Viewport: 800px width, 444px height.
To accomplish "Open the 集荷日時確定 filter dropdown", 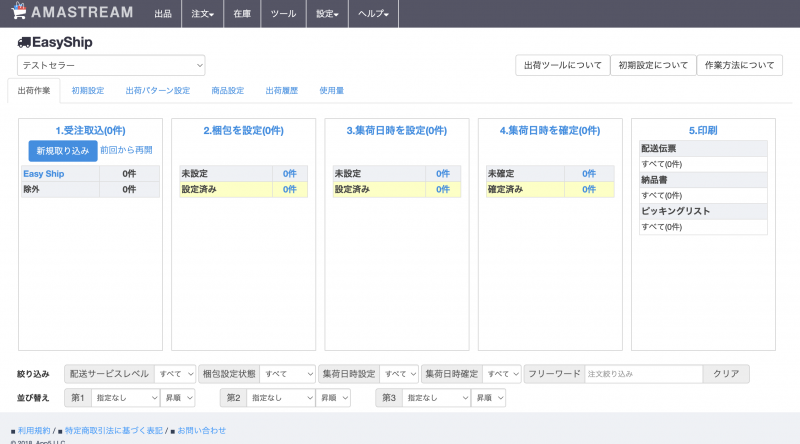I will tap(502, 374).
